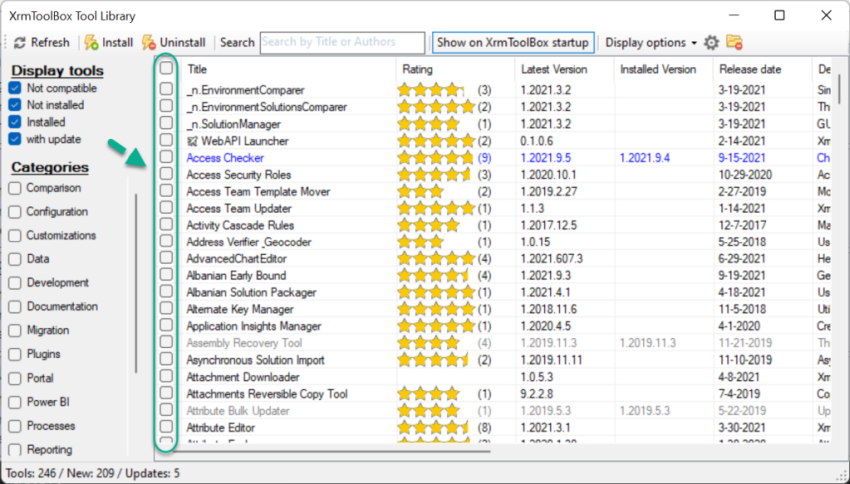The height and width of the screenshot is (484, 850).
Task: Click the Categories panel vertical scrollbar
Action: point(136,282)
